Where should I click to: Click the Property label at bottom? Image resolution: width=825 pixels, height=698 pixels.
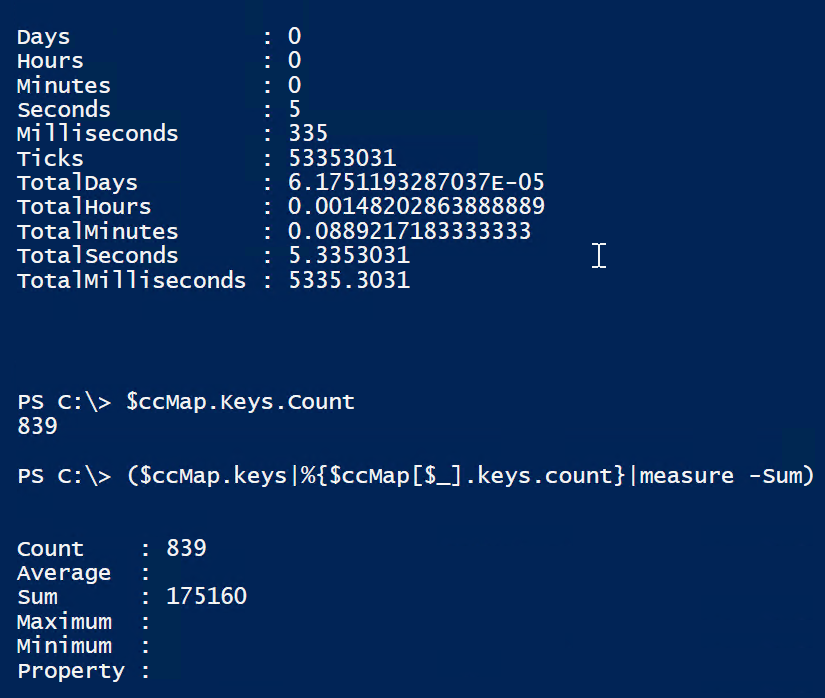pyautogui.click(x=70, y=671)
